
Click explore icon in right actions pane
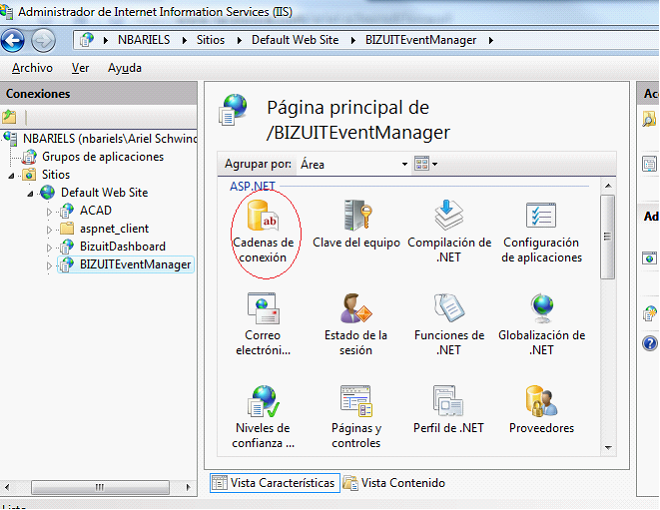pyautogui.click(x=649, y=119)
